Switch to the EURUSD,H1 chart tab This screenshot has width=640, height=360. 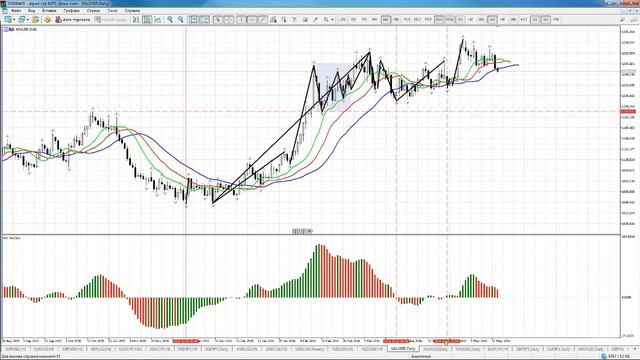pos(15,349)
